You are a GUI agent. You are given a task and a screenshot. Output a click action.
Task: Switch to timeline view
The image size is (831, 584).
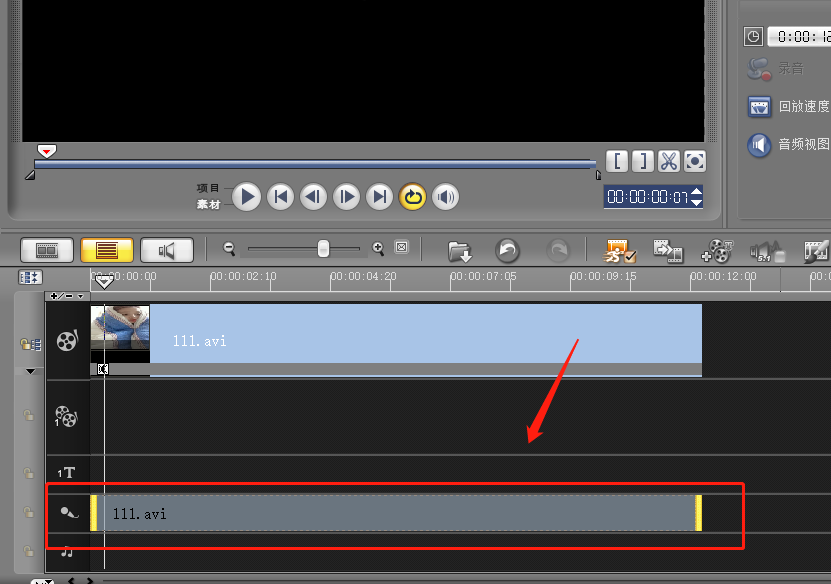tap(107, 250)
